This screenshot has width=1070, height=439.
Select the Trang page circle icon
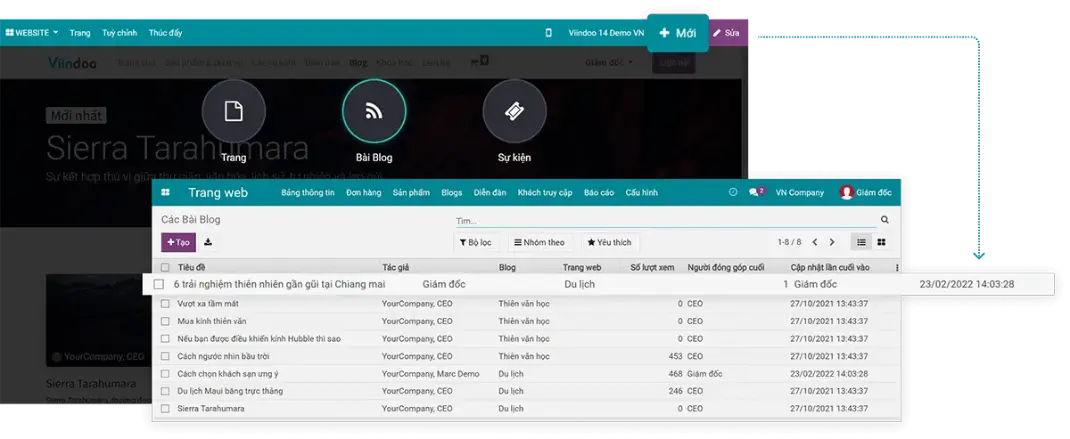point(233,111)
